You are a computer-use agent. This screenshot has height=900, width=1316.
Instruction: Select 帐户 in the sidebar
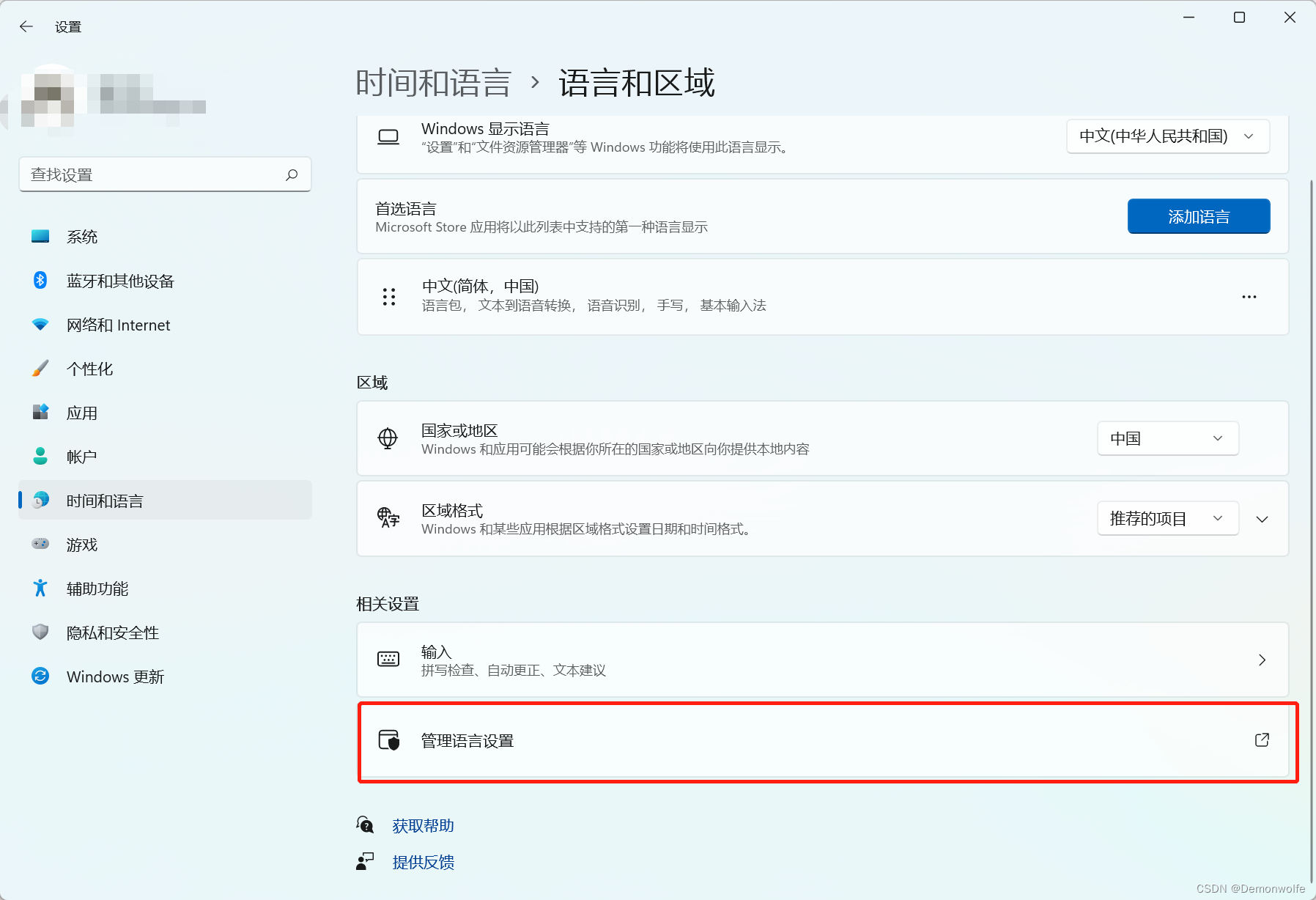(x=166, y=457)
